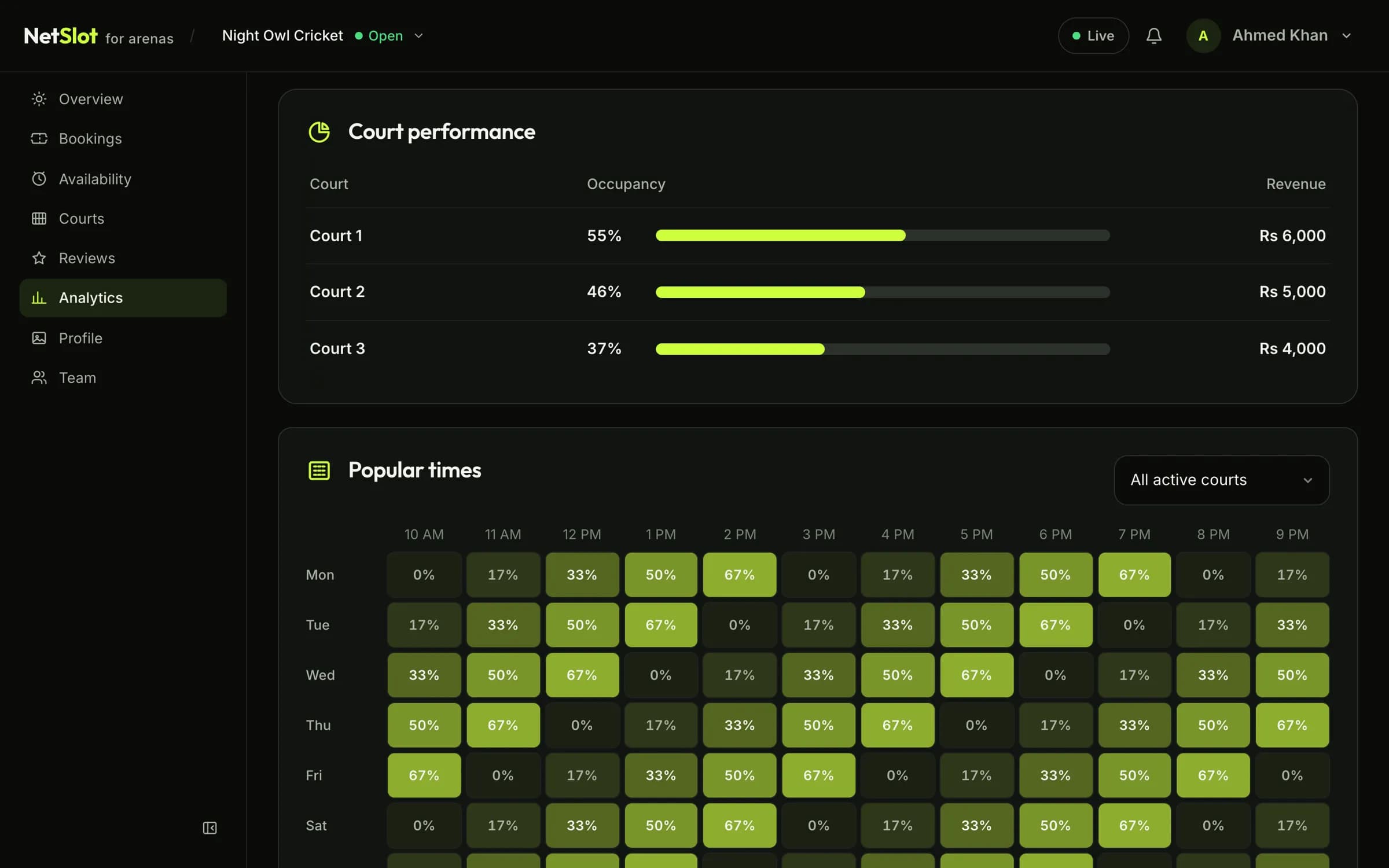Viewport: 1389px width, 868px height.
Task: Click the Thu row label
Action: [x=318, y=725]
